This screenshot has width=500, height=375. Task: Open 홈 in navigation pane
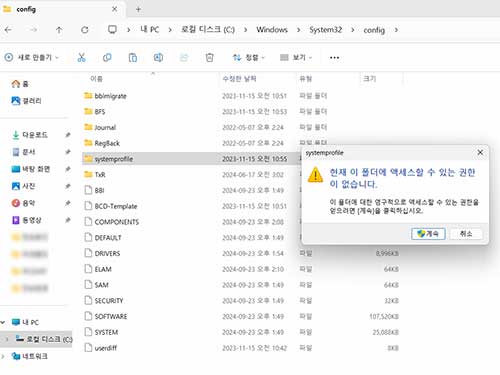point(20,84)
